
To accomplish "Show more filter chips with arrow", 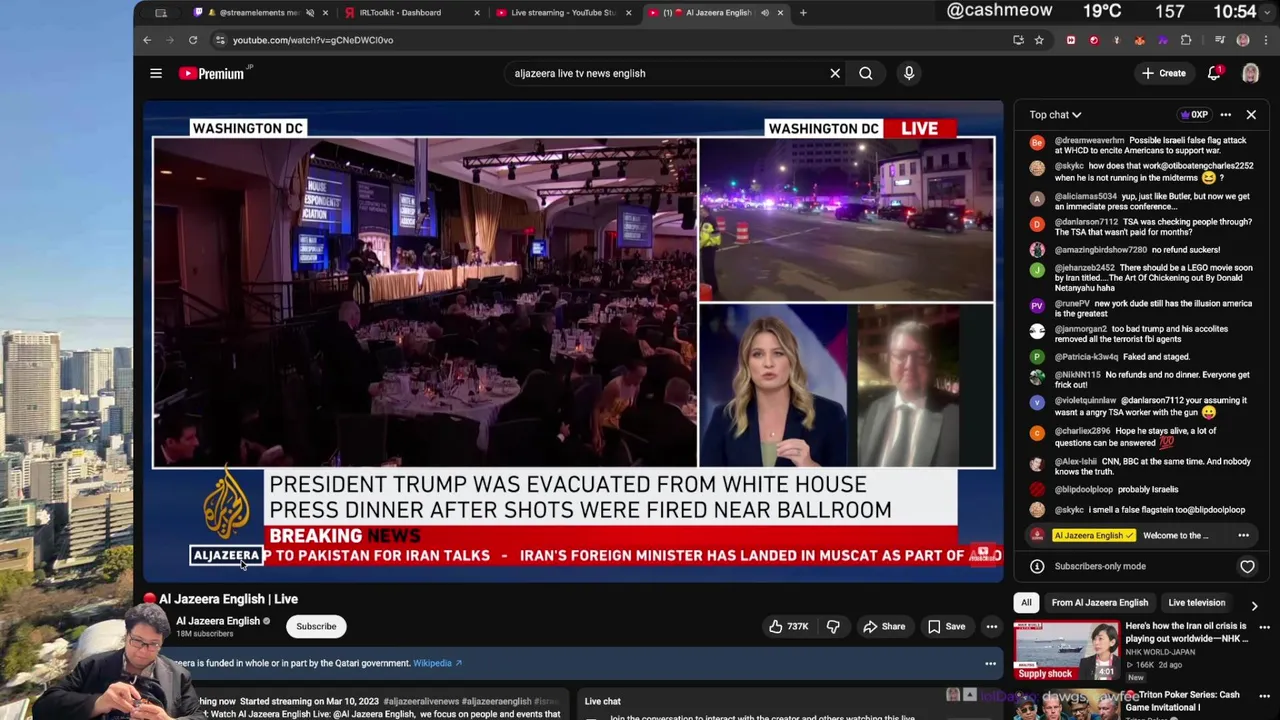I will pyautogui.click(x=1254, y=605).
